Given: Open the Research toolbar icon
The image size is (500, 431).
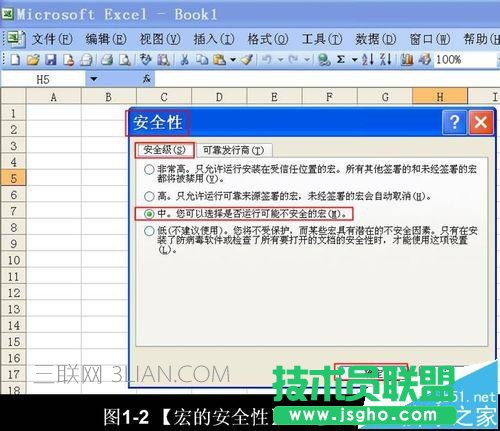Looking at the screenshot, I should [163, 60].
